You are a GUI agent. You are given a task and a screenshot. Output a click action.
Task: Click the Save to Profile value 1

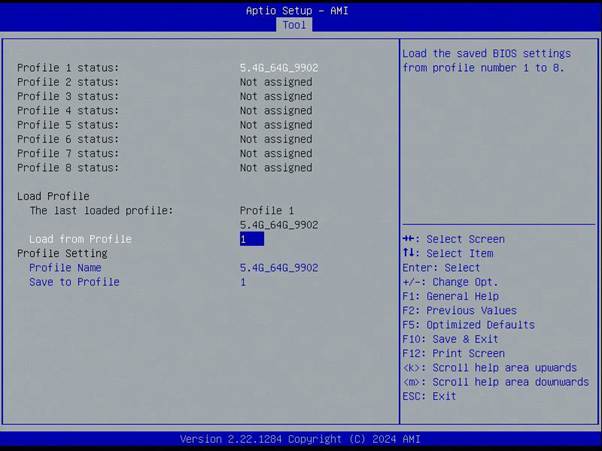pos(243,282)
